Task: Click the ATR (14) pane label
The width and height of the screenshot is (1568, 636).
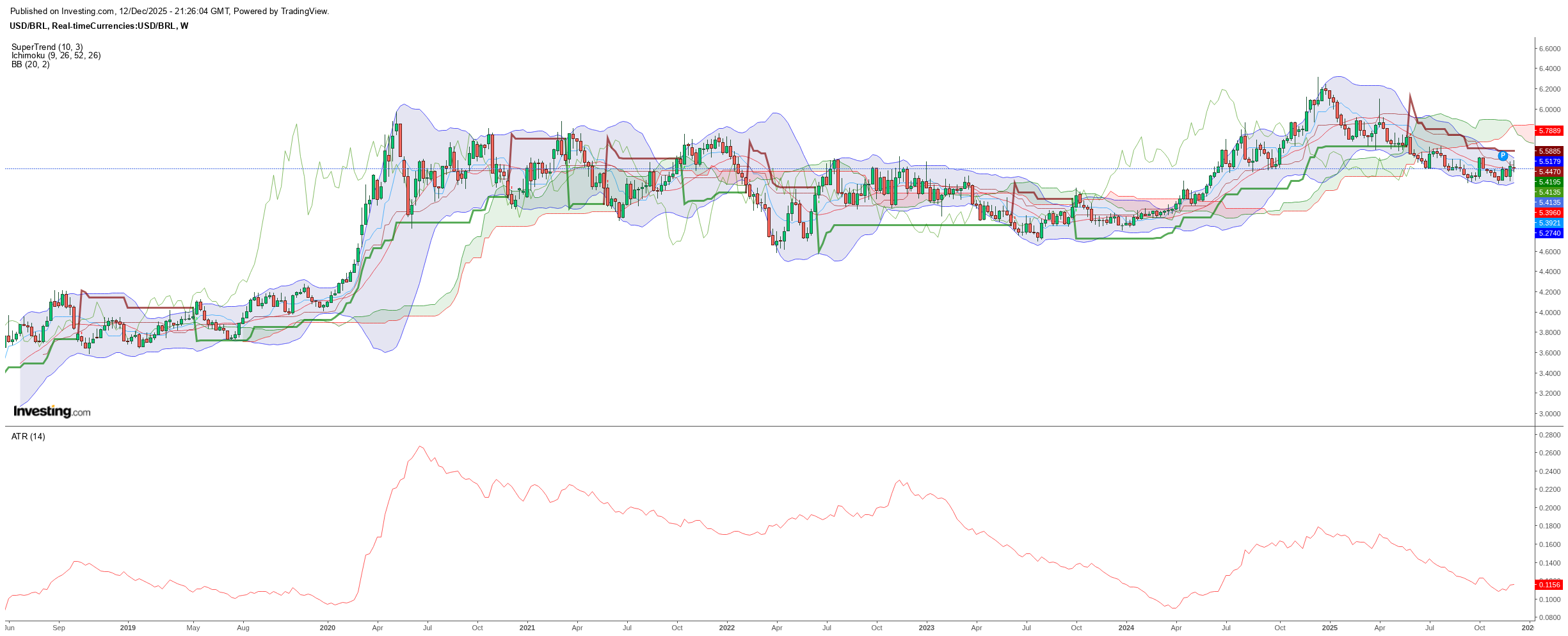Action: (x=28, y=436)
